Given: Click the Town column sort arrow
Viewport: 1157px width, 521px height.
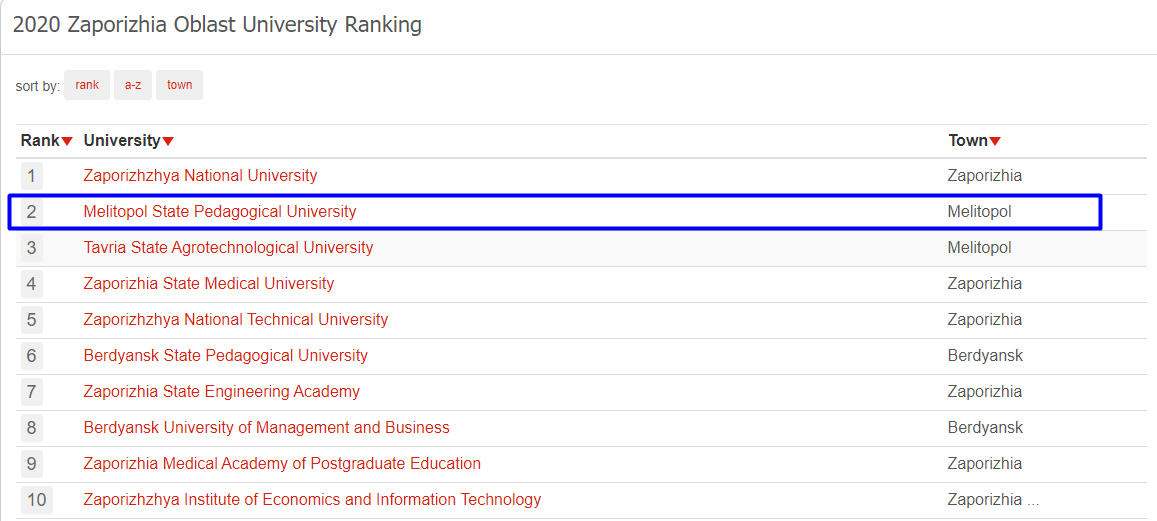Looking at the screenshot, I should coord(995,141).
